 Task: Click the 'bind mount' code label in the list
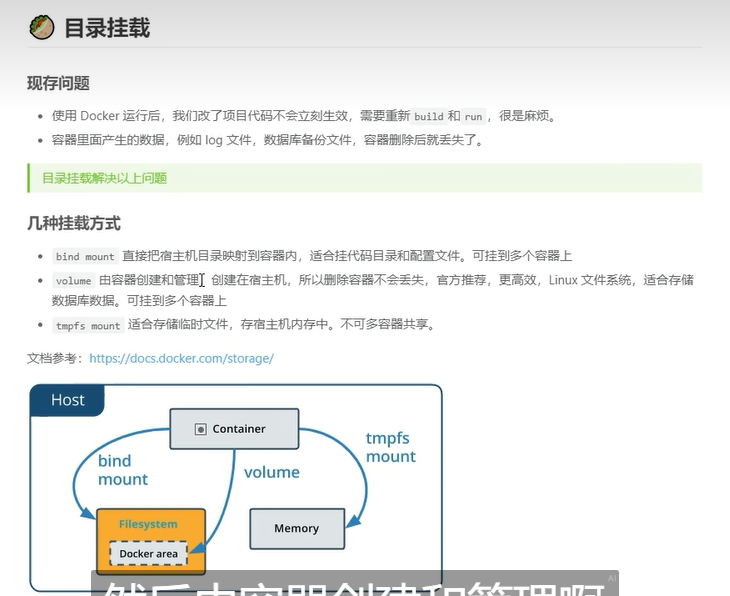(x=85, y=257)
